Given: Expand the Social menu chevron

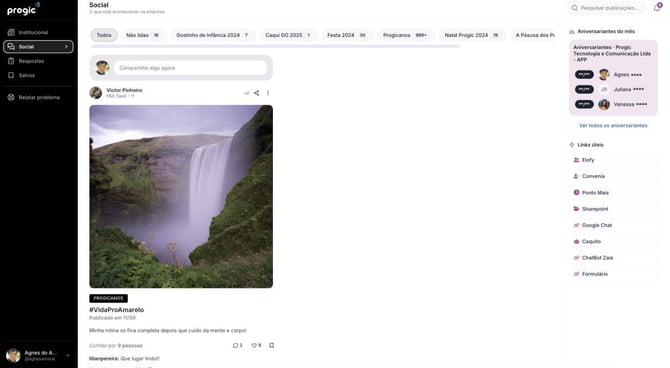Looking at the screenshot, I should point(66,47).
